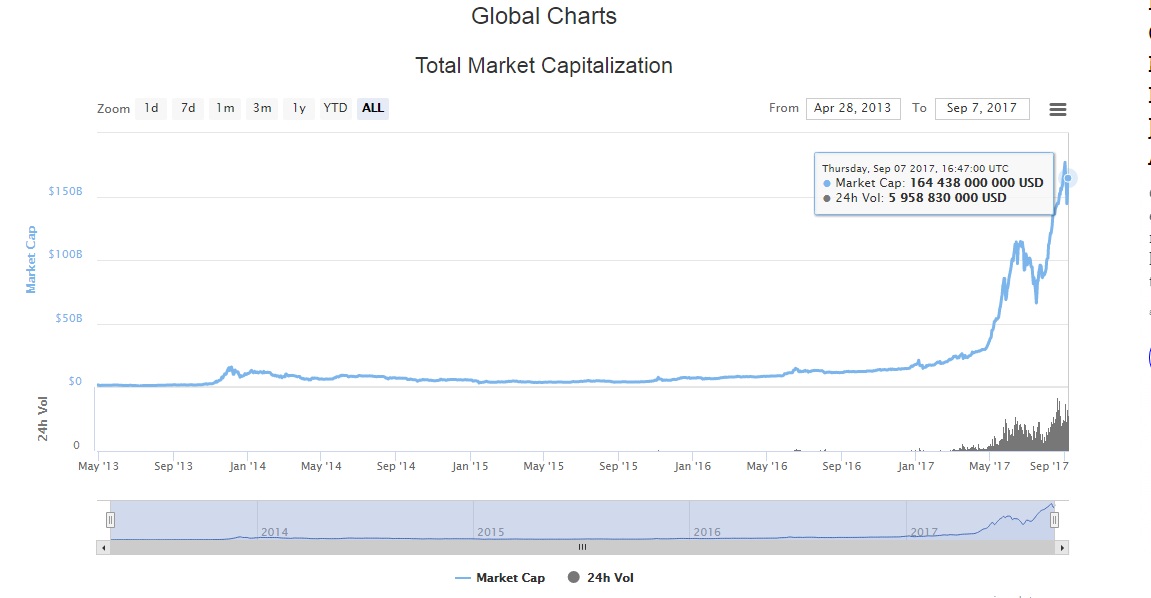This screenshot has height=598, width=1151.
Task: Select the 1m zoom option
Action: pos(225,108)
